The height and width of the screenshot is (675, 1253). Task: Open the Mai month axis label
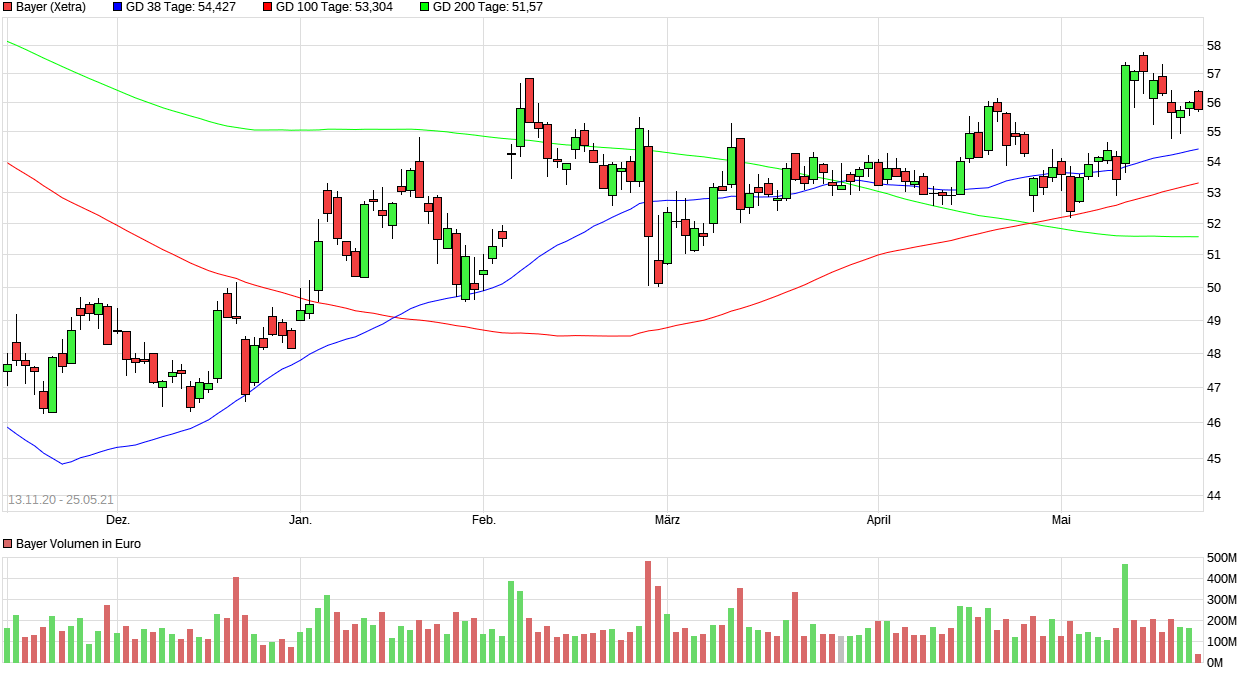[1062, 520]
